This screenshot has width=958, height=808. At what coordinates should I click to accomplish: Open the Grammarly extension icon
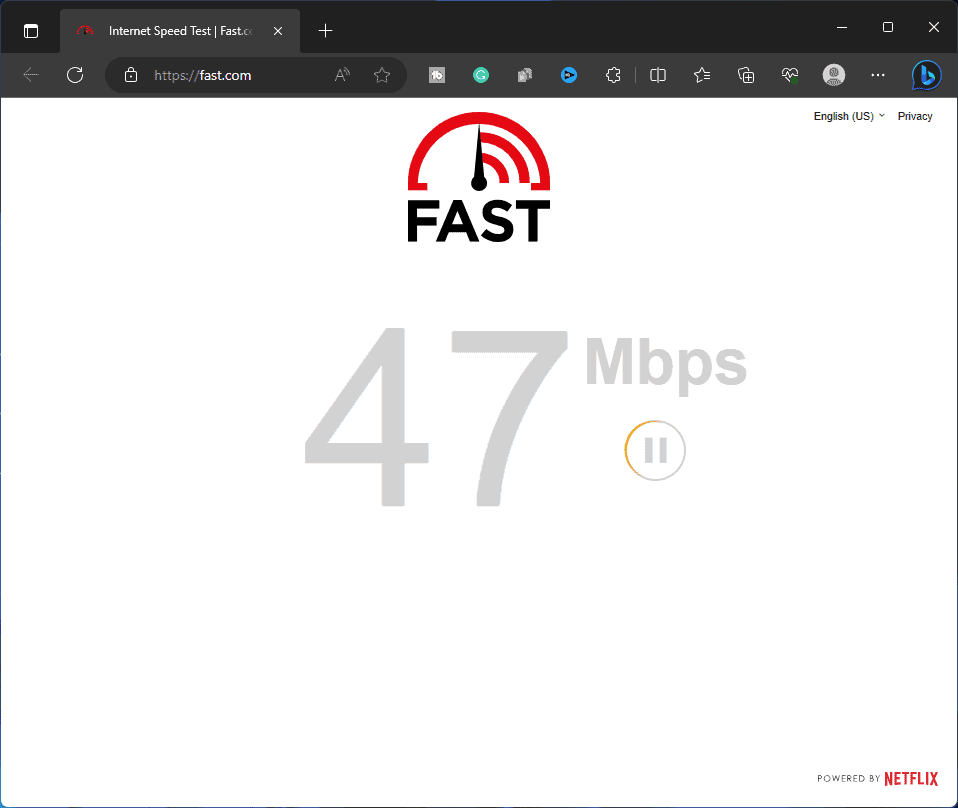click(481, 75)
